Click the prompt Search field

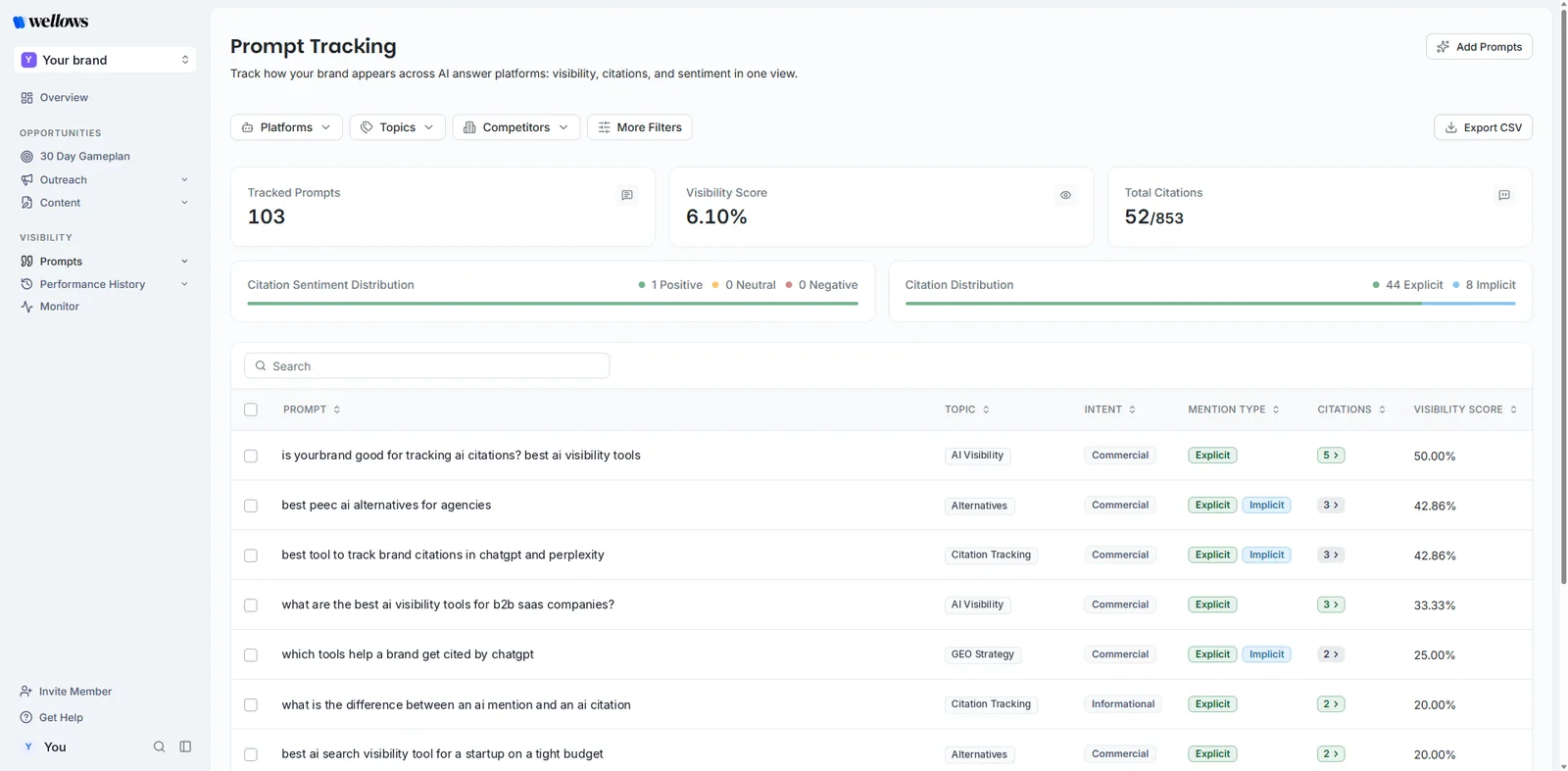tap(427, 365)
